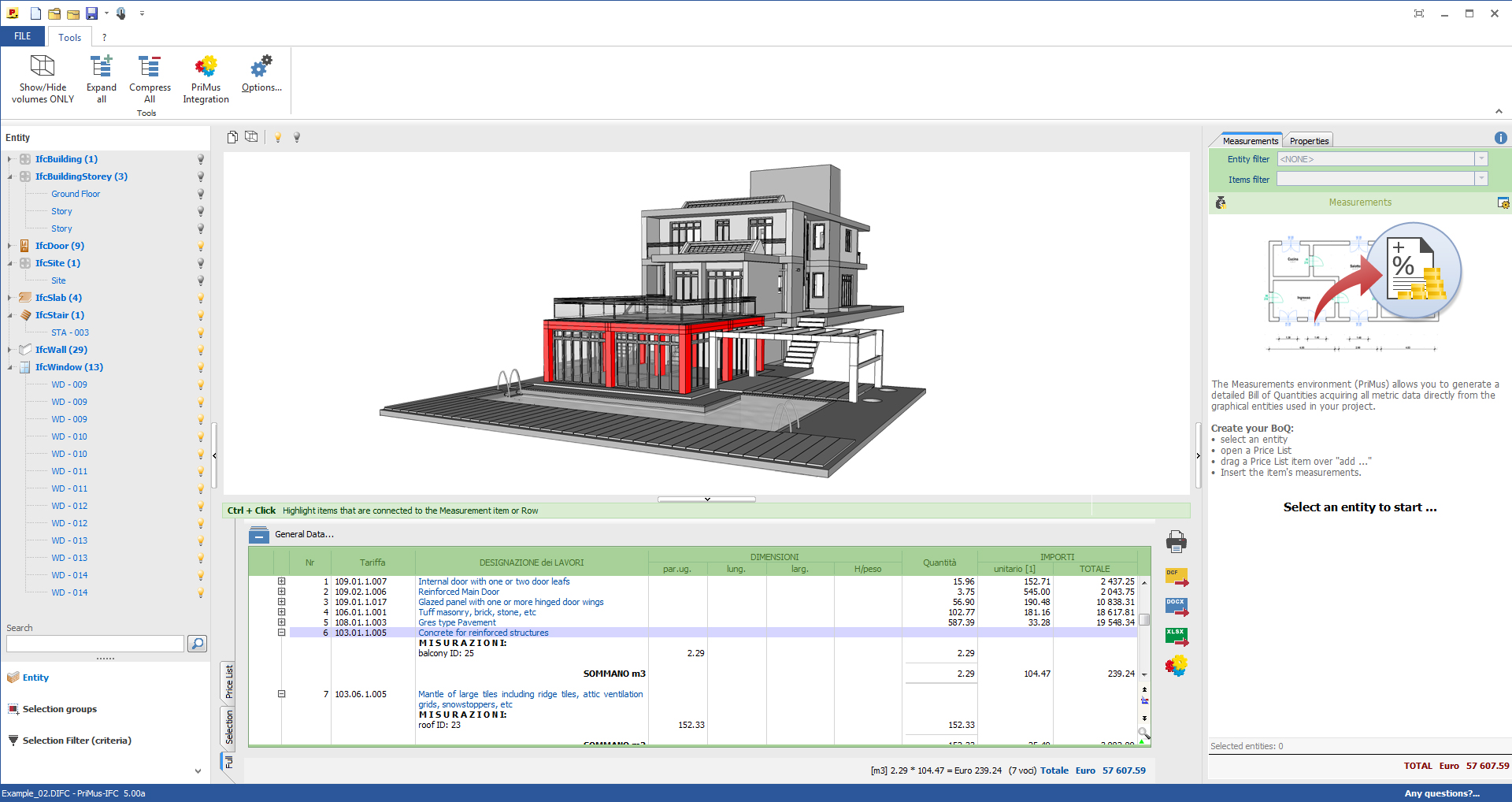Click the split view icon above the 3D view

[x=251, y=137]
